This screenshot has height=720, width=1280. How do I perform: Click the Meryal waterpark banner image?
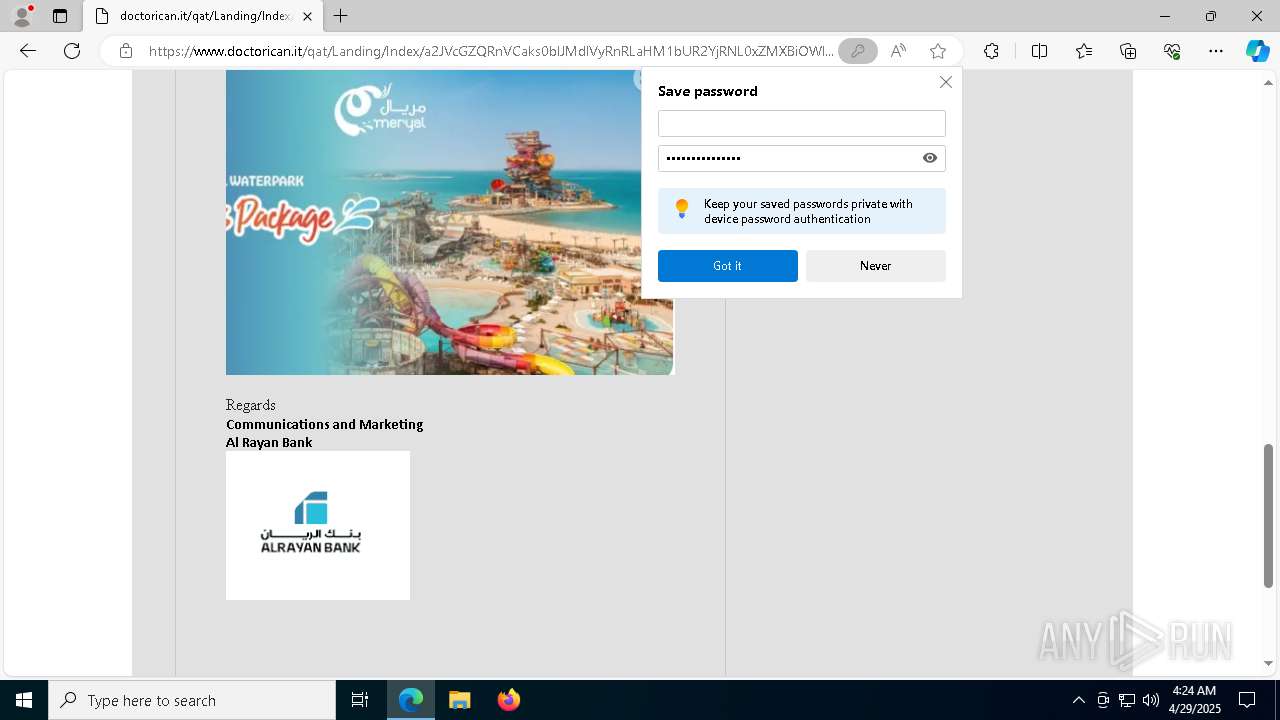449,222
